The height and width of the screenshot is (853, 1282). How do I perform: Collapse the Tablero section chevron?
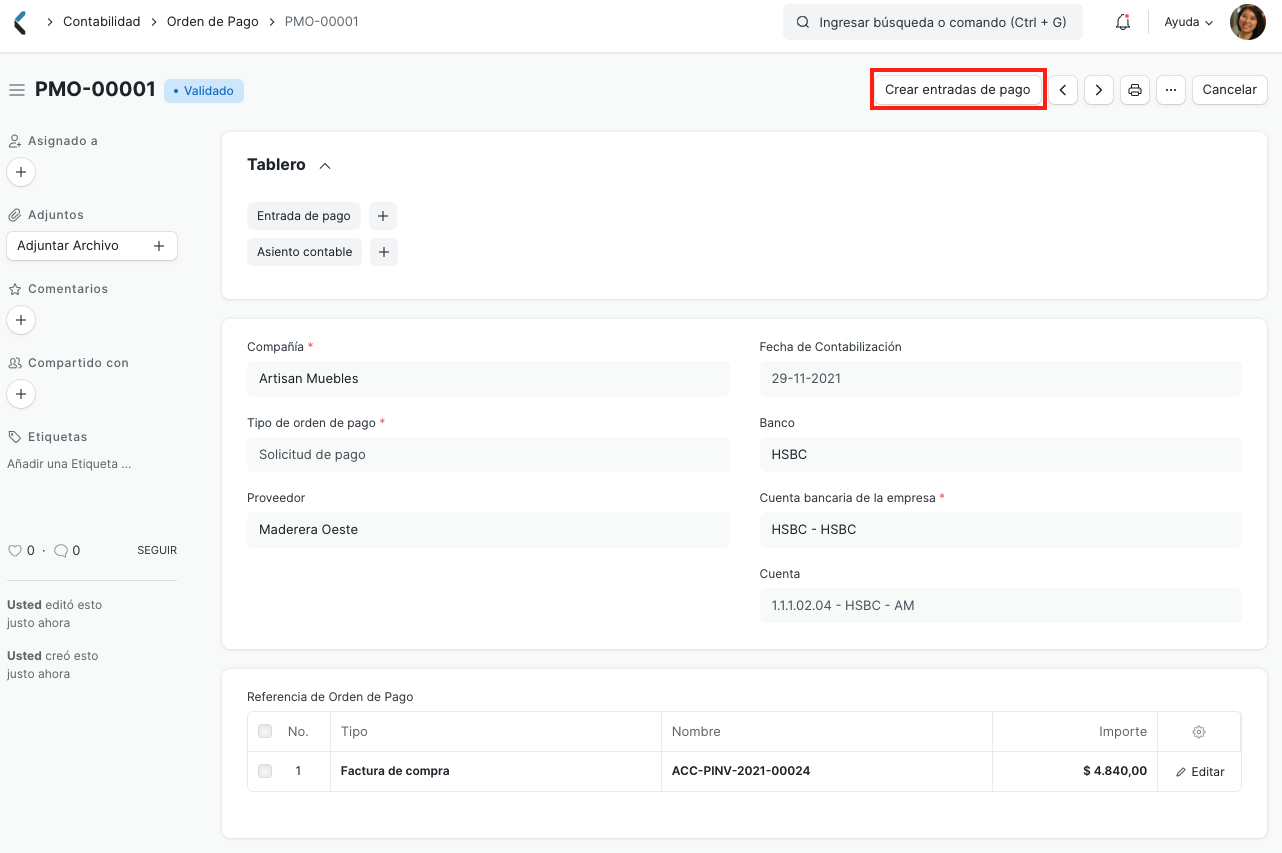coord(325,166)
